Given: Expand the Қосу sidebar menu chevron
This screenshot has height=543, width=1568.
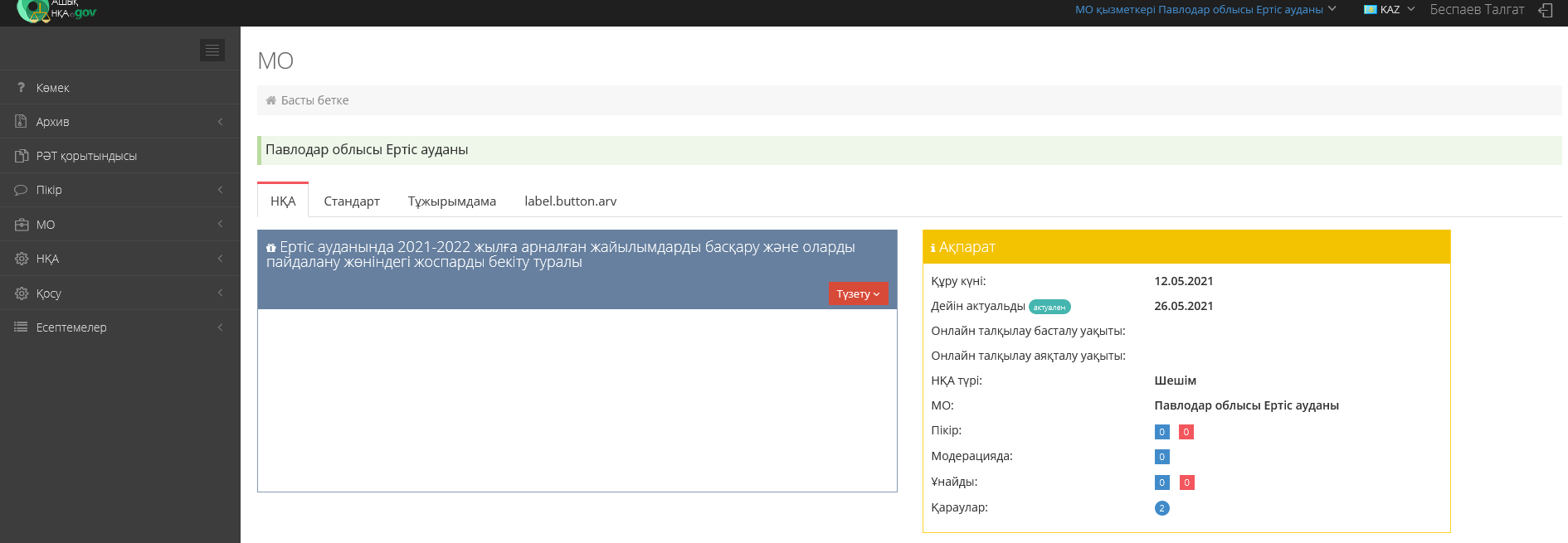Looking at the screenshot, I should coord(221,293).
